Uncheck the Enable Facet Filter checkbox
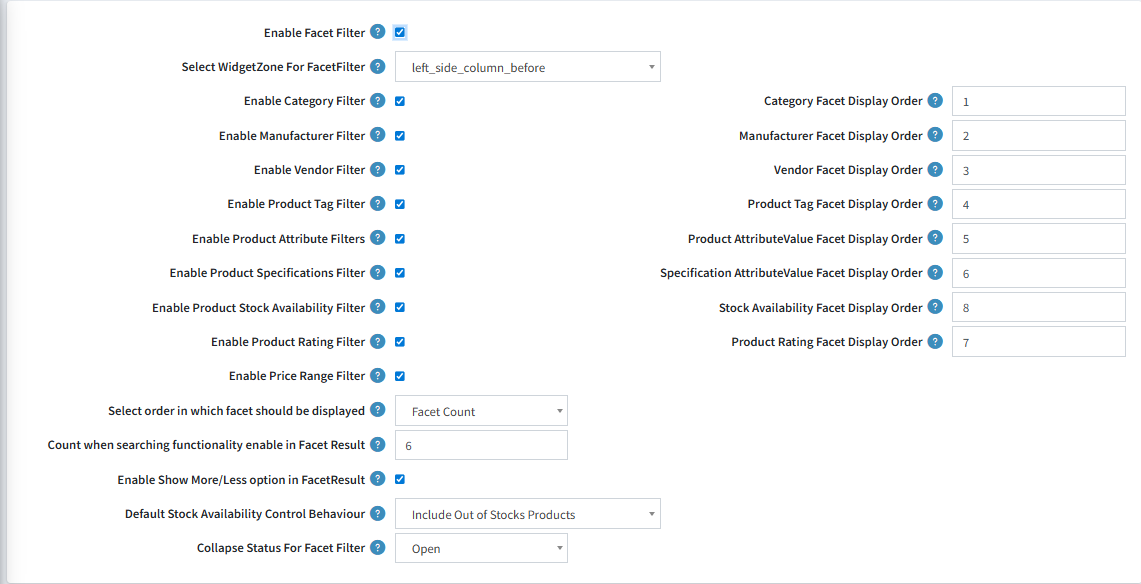 (399, 32)
